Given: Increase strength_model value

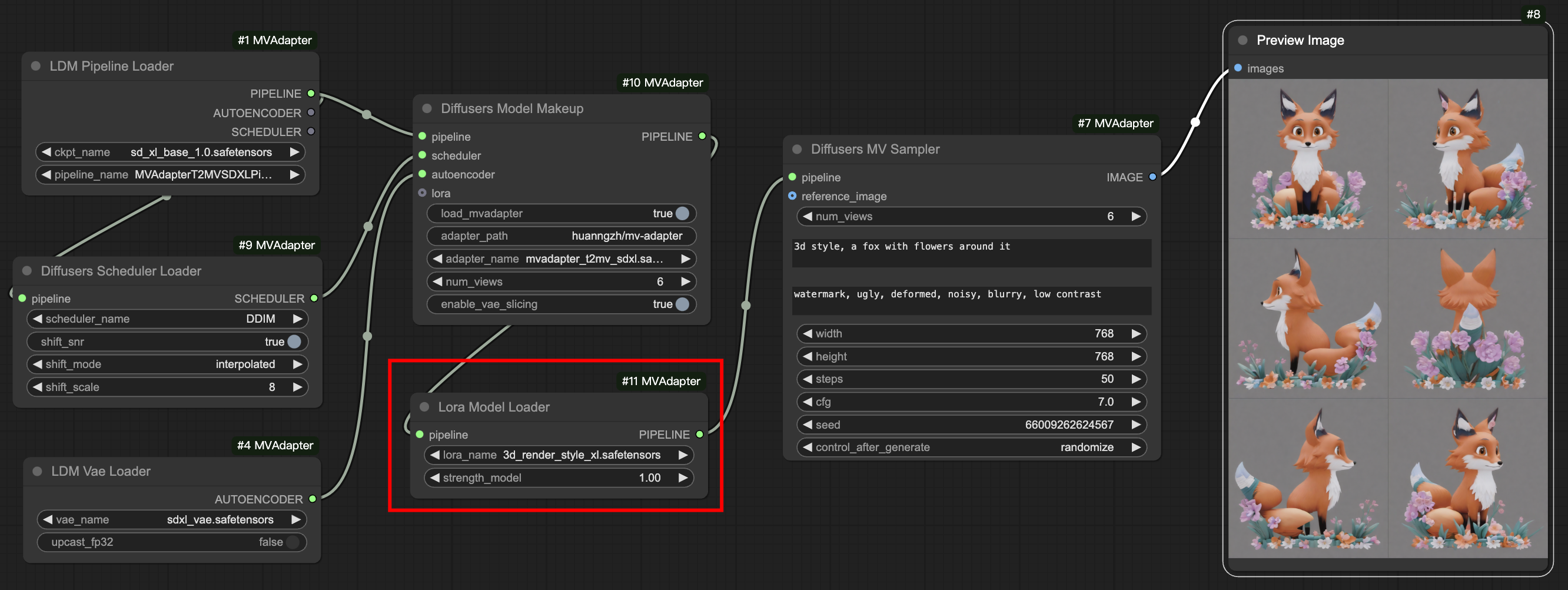Looking at the screenshot, I should click(x=683, y=478).
